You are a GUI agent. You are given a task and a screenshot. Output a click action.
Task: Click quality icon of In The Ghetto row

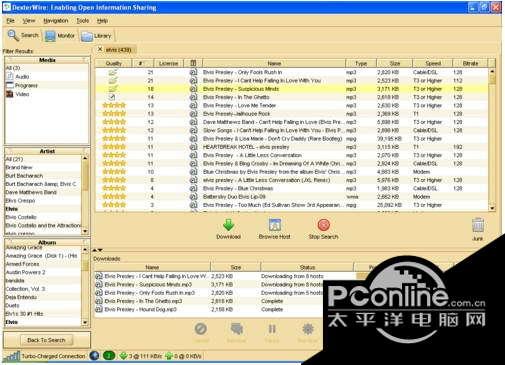[112, 97]
